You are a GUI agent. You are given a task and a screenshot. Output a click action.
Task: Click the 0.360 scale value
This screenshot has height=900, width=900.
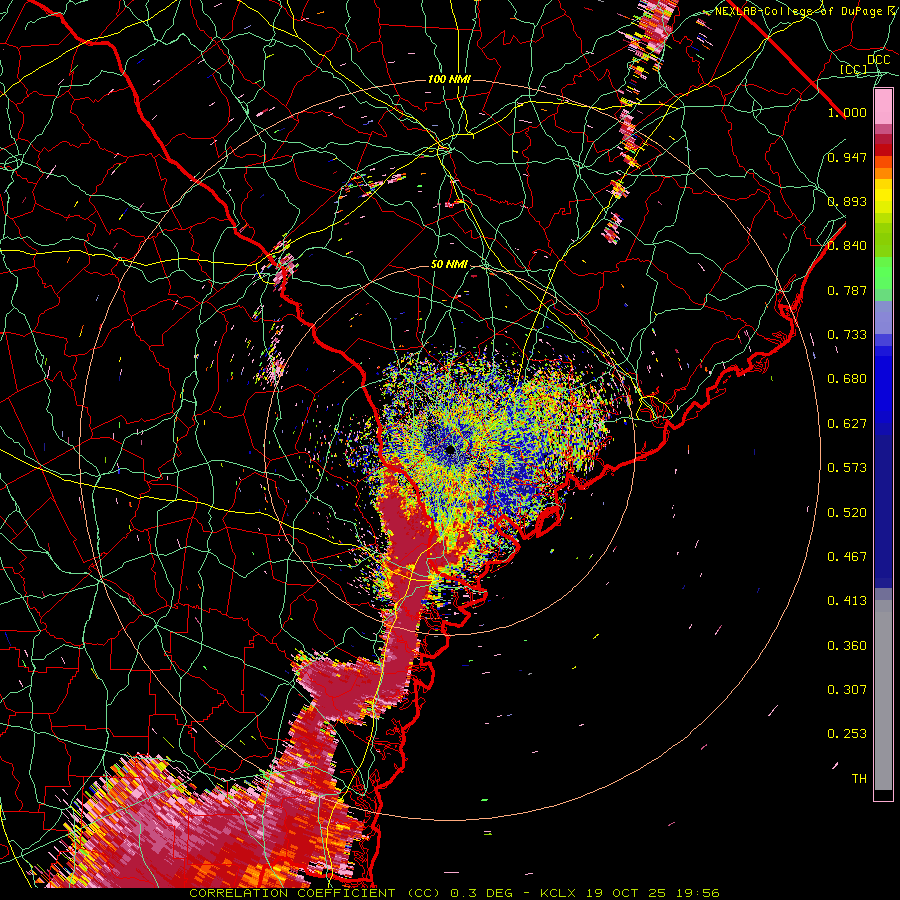click(x=847, y=646)
